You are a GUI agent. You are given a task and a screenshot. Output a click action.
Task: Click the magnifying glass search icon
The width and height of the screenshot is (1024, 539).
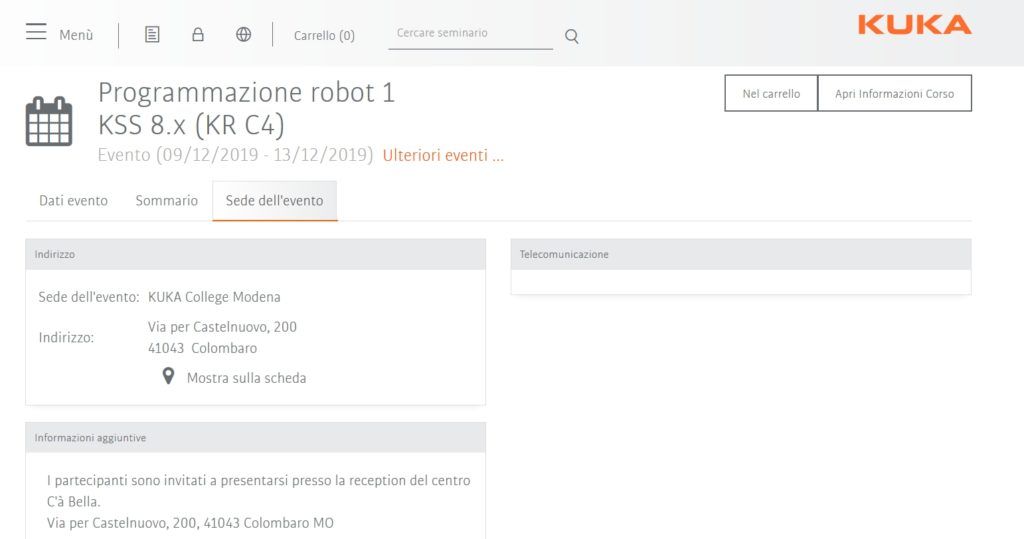(x=571, y=37)
